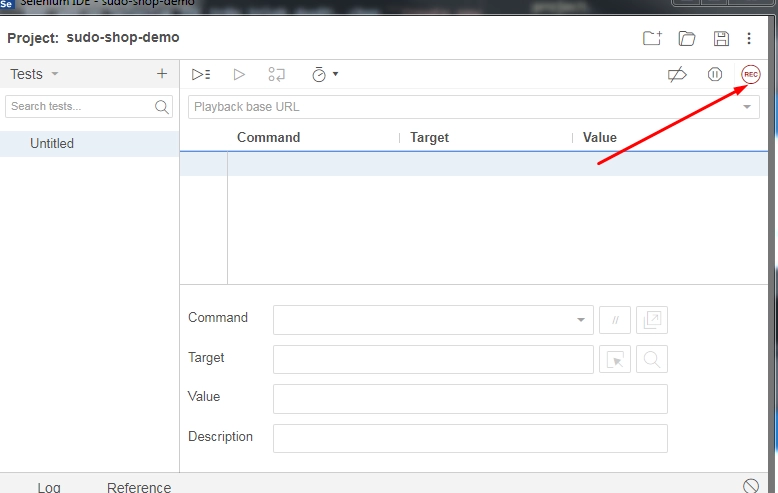778x493 pixels.
Task: Click the step over command icon
Action: point(277,74)
